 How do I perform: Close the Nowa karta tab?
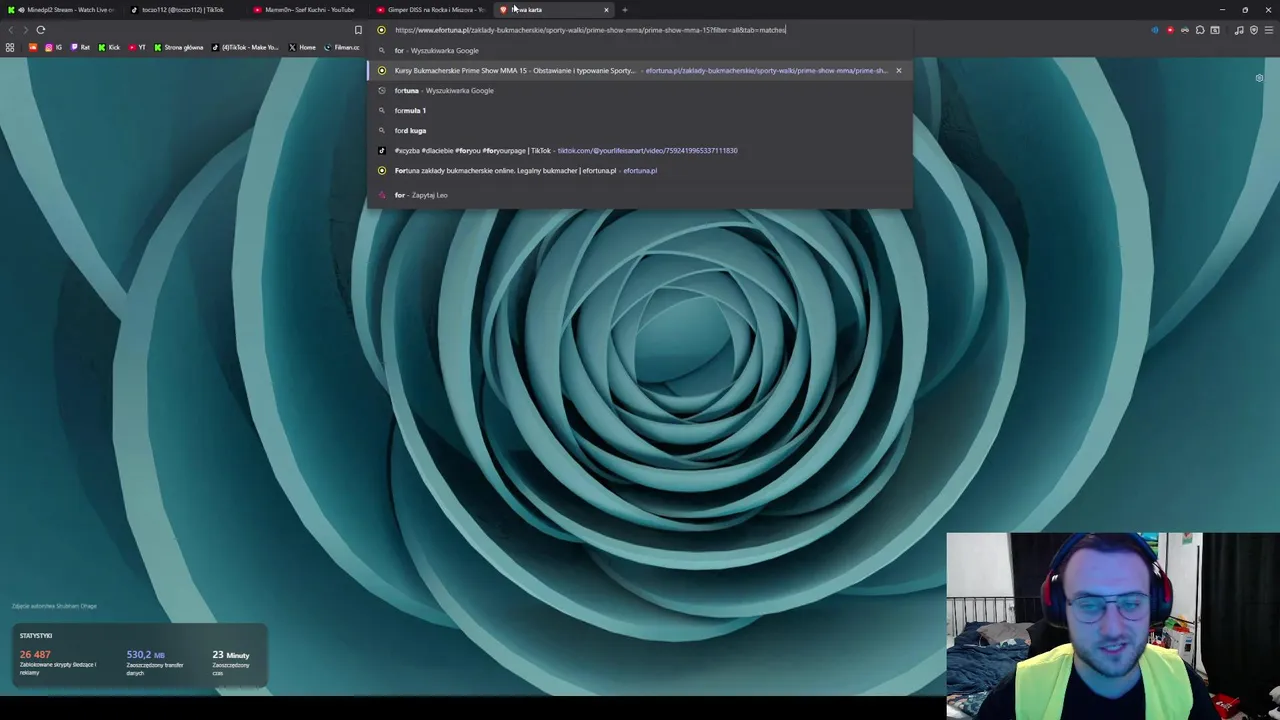tap(605, 10)
